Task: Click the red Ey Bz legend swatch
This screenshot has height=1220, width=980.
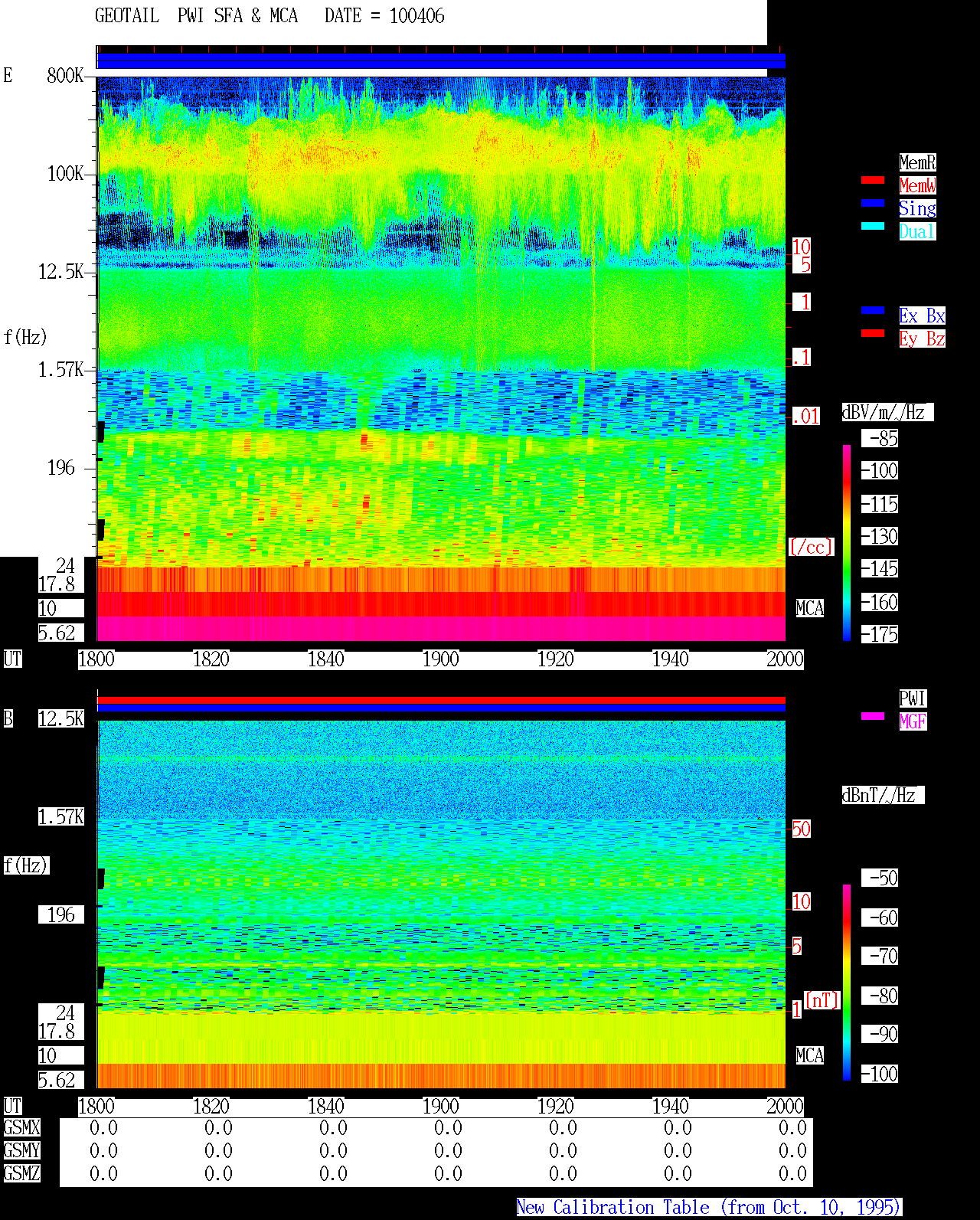Action: pyautogui.click(x=873, y=333)
